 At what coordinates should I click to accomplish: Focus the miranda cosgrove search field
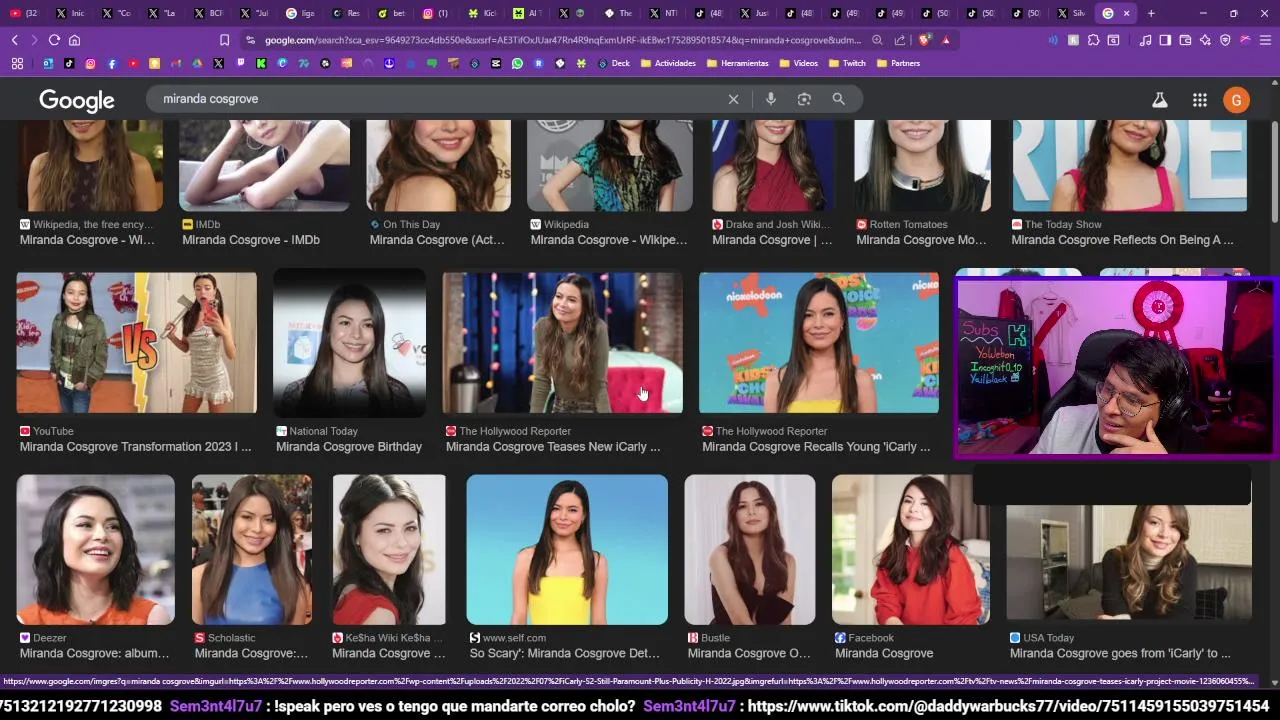point(440,99)
